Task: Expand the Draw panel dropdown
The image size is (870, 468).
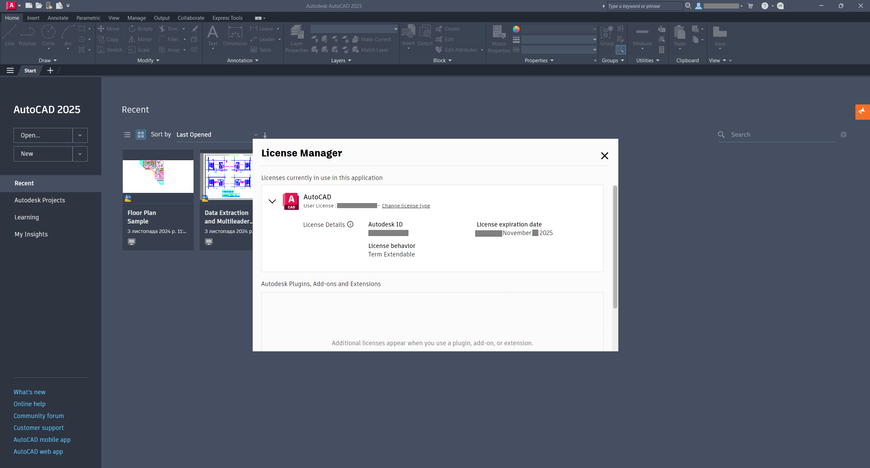Action: 48,60
